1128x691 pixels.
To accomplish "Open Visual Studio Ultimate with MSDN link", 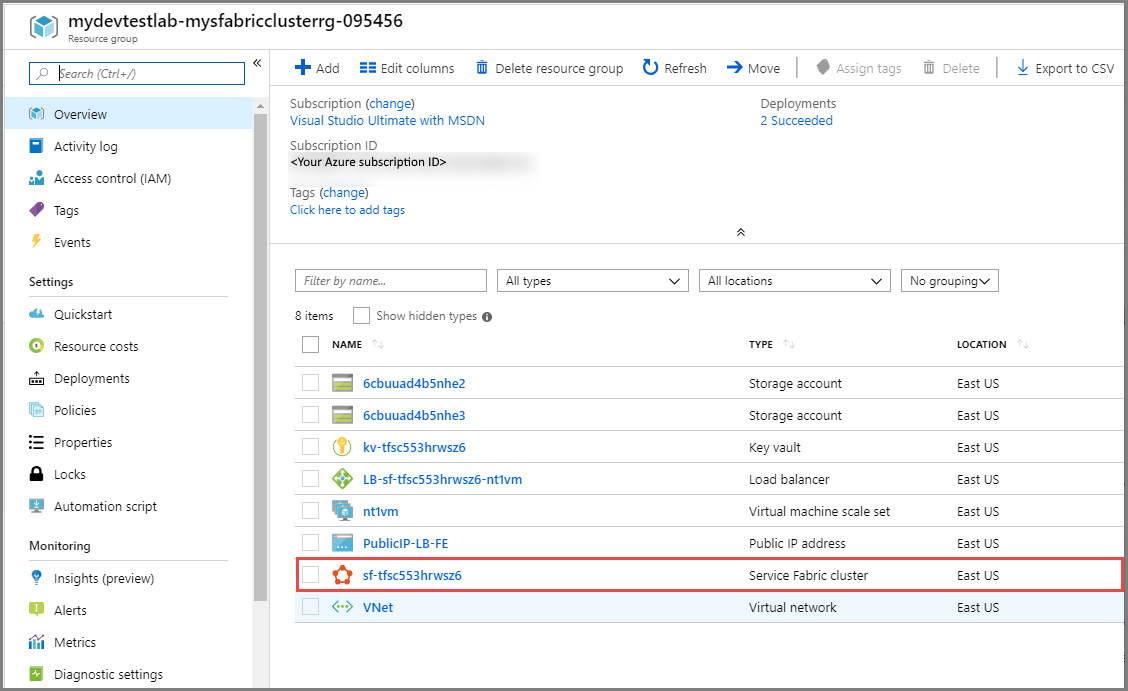I will point(387,121).
